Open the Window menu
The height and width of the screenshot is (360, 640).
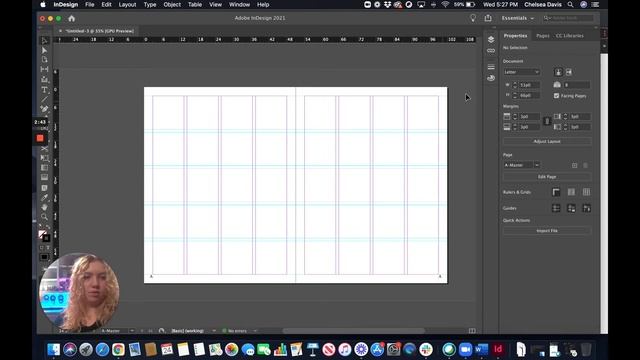[239, 4]
